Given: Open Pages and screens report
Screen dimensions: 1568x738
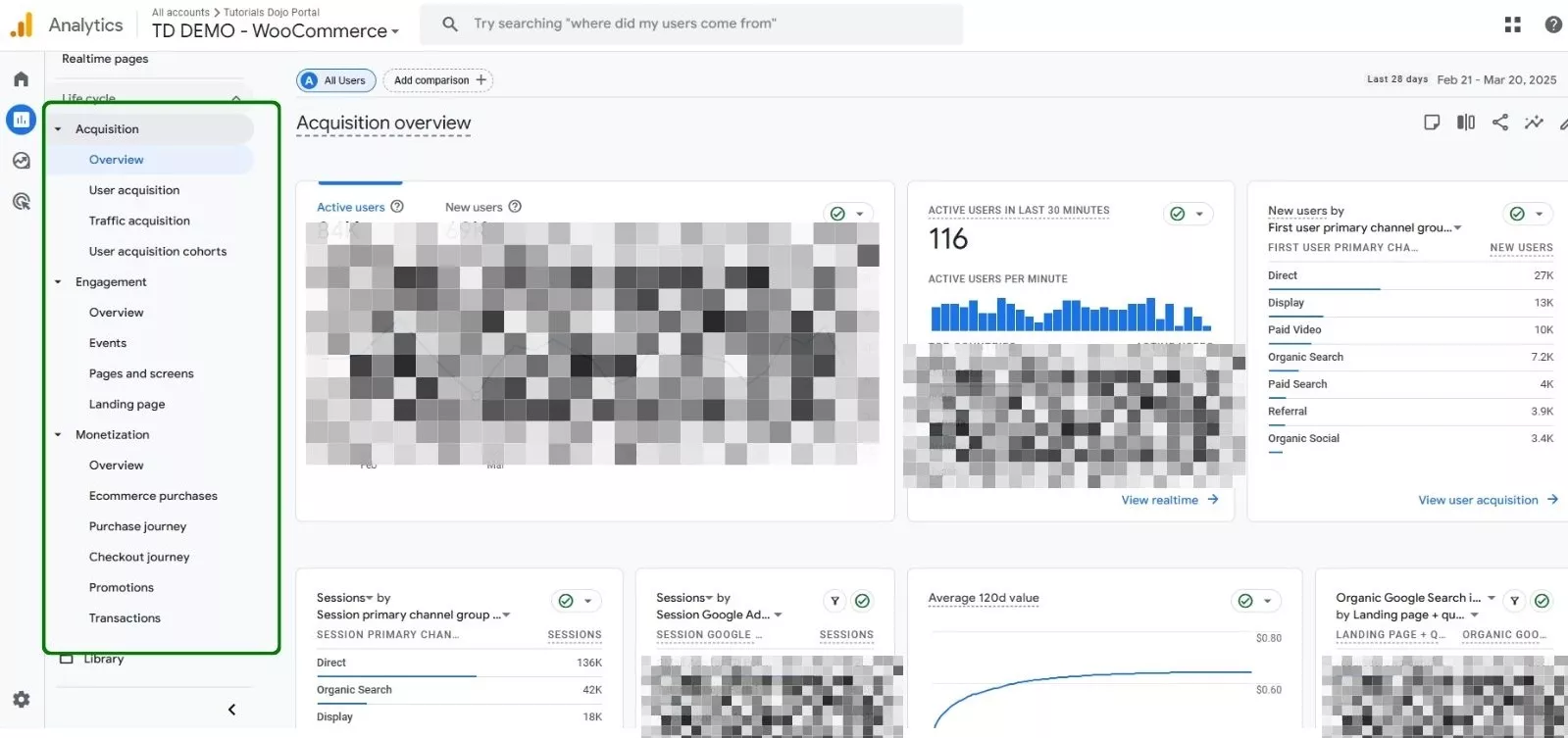Looking at the screenshot, I should click(x=141, y=373).
